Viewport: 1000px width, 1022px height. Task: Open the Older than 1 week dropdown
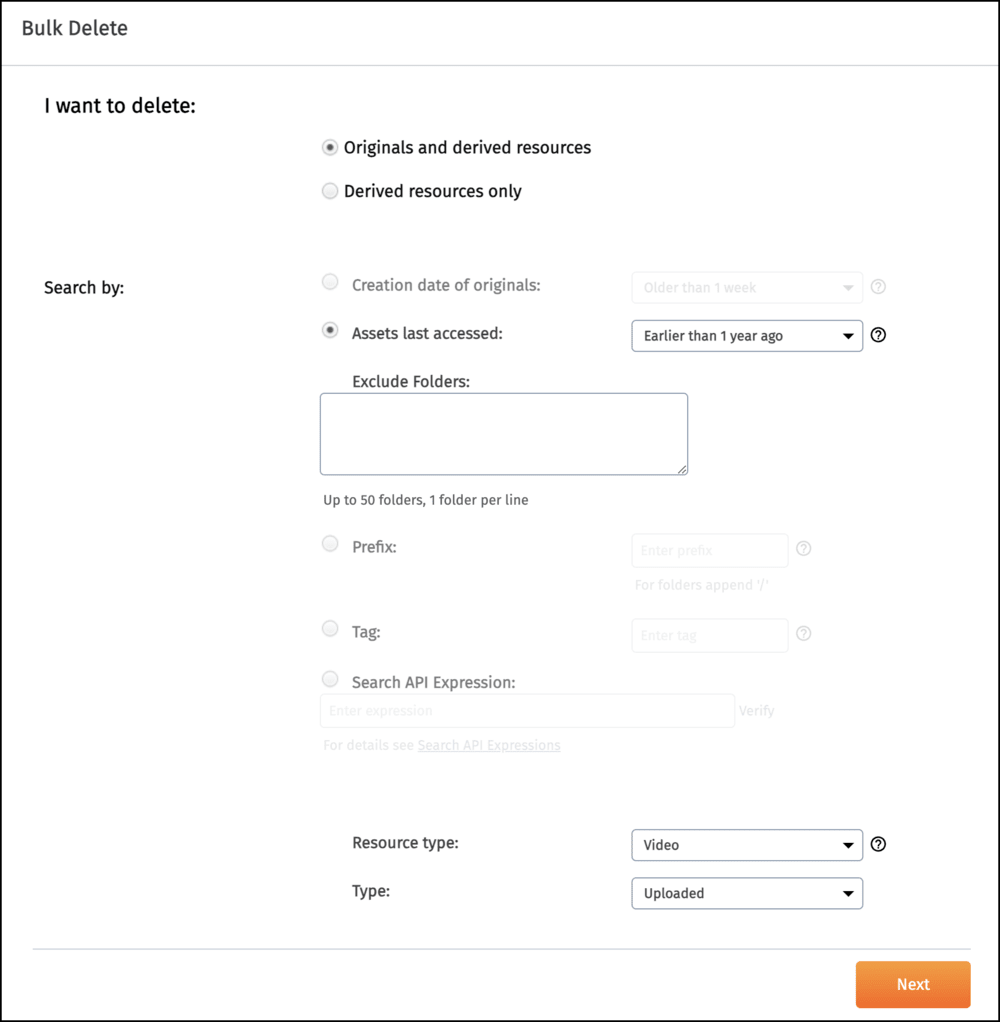[746, 287]
